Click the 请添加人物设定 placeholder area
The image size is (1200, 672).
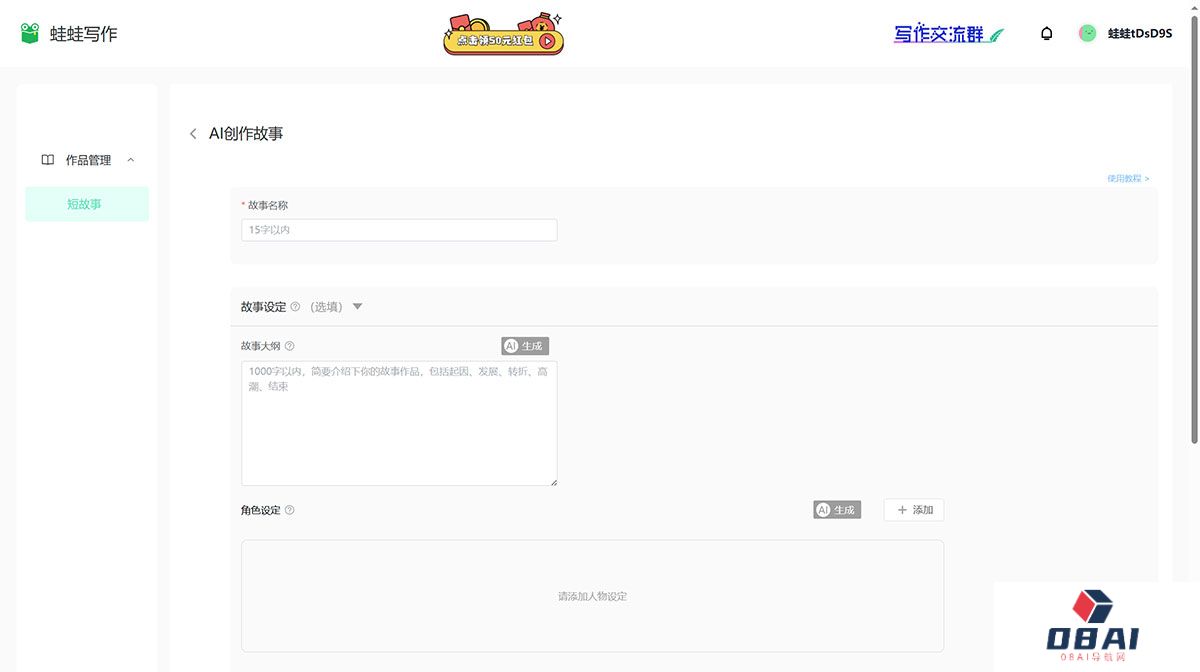(x=592, y=596)
